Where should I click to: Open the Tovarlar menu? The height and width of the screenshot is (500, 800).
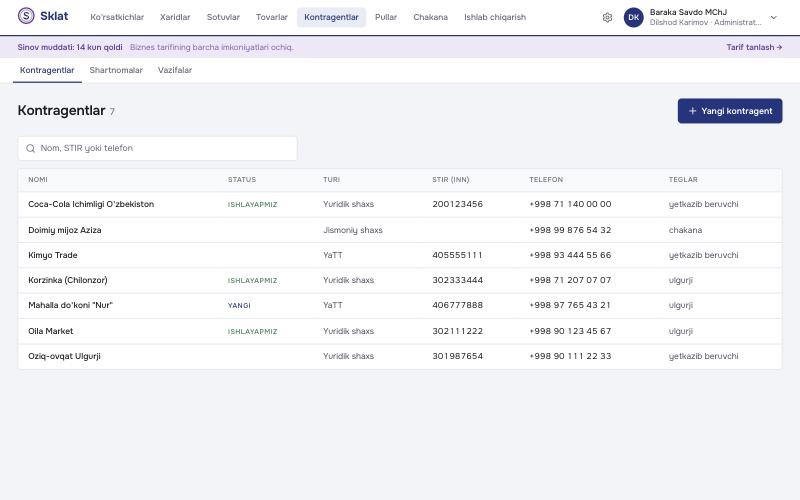click(271, 17)
